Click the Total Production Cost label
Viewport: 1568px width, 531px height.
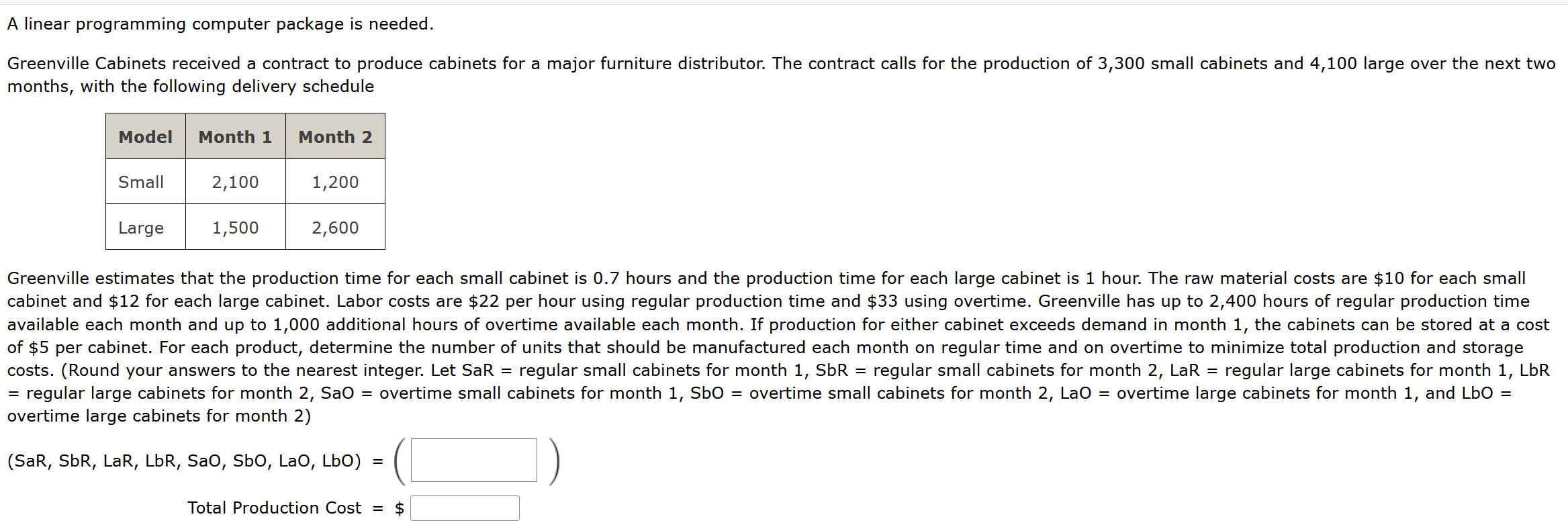274,508
